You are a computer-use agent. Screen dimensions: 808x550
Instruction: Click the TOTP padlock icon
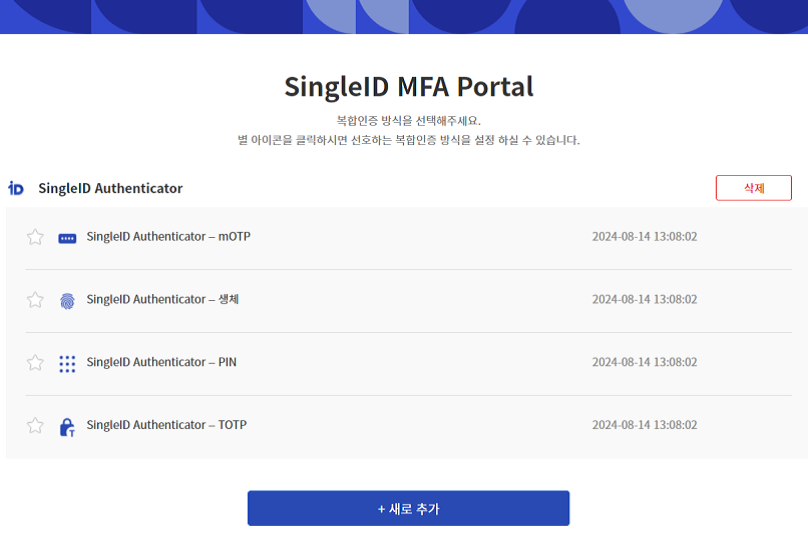(67, 427)
